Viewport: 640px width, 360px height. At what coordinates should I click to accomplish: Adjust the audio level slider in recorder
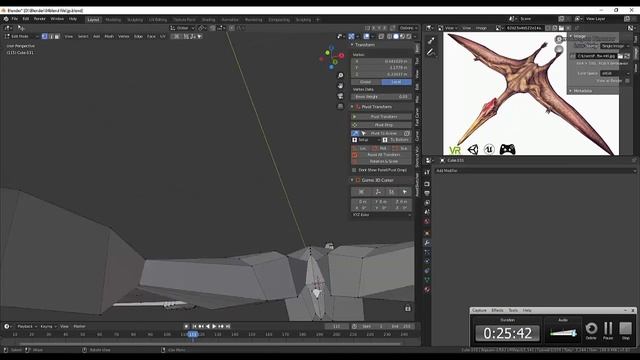563,333
